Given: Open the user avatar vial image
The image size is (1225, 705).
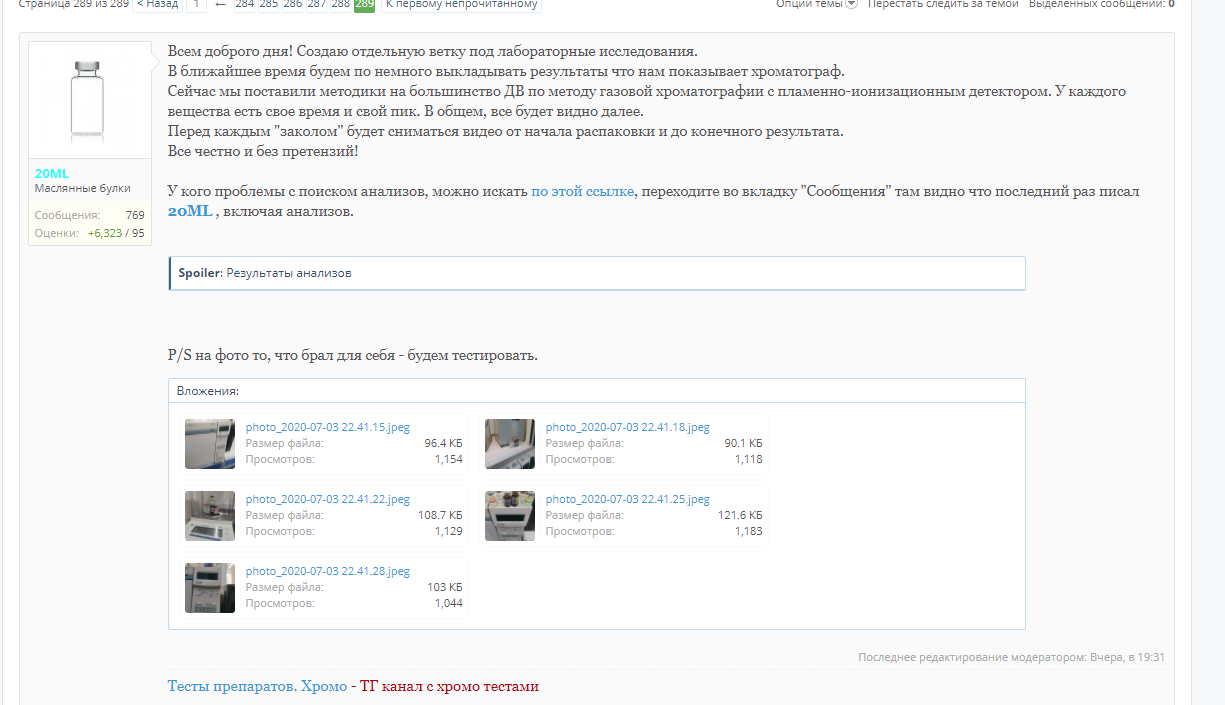Looking at the screenshot, I should tap(90, 100).
